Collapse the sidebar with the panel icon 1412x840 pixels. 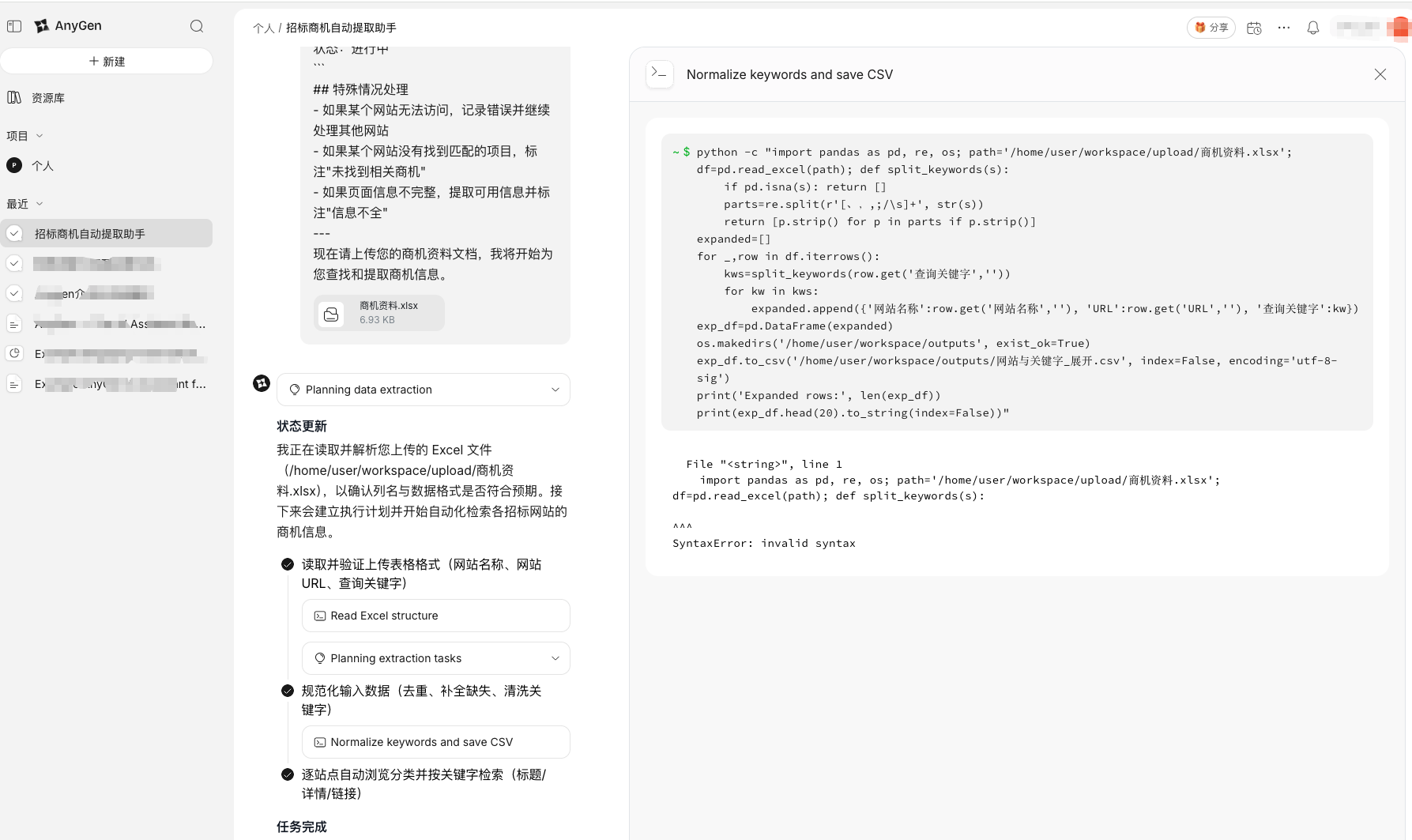click(14, 25)
